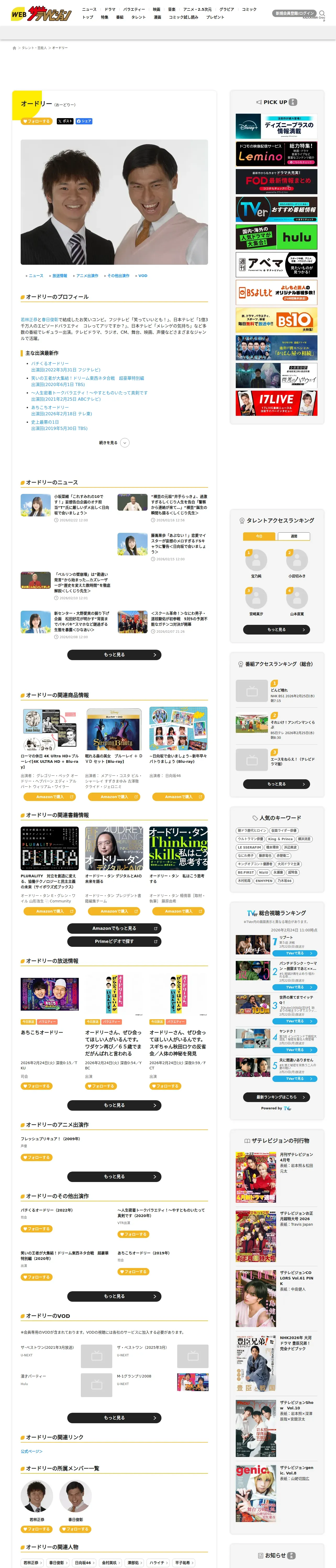
Task: Watch リブート on TVer
Action: tap(295, 953)
